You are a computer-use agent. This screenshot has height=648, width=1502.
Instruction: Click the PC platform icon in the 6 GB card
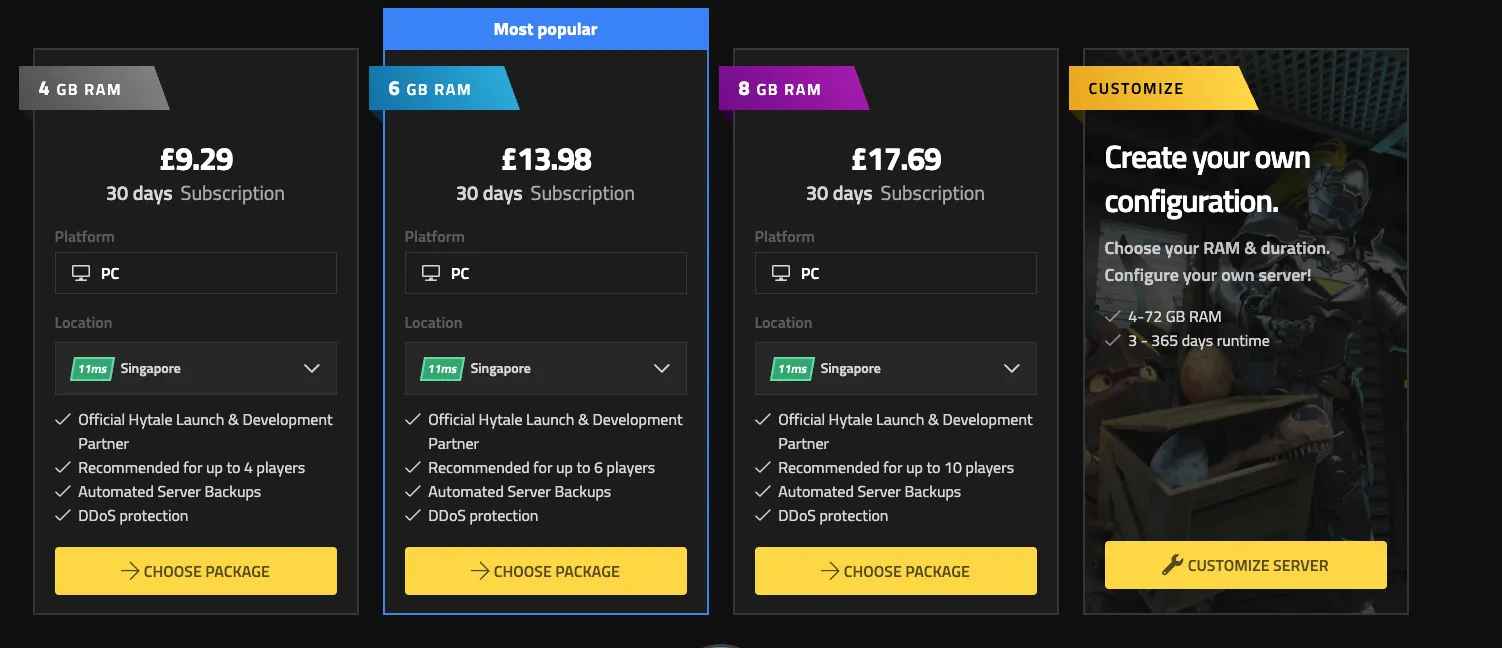432,272
